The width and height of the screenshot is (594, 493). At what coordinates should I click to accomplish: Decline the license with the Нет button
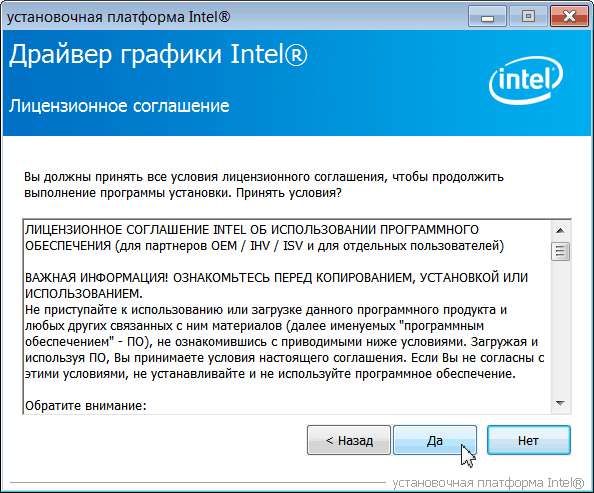click(x=528, y=440)
